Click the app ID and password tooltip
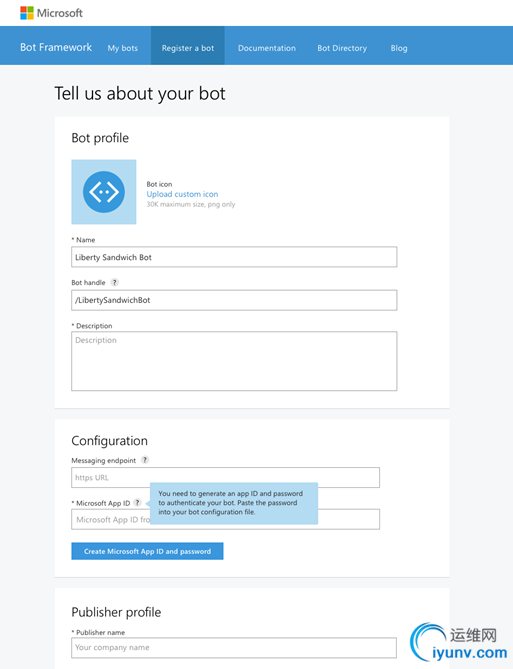 pos(234,503)
